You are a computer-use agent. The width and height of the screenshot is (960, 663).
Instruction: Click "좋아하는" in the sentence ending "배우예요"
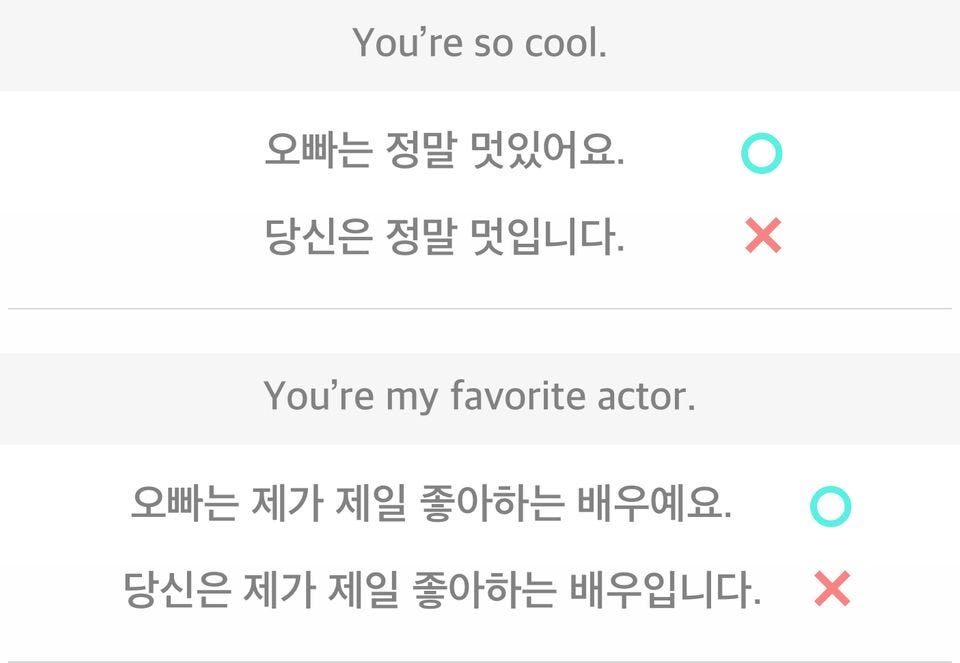[x=485, y=504]
